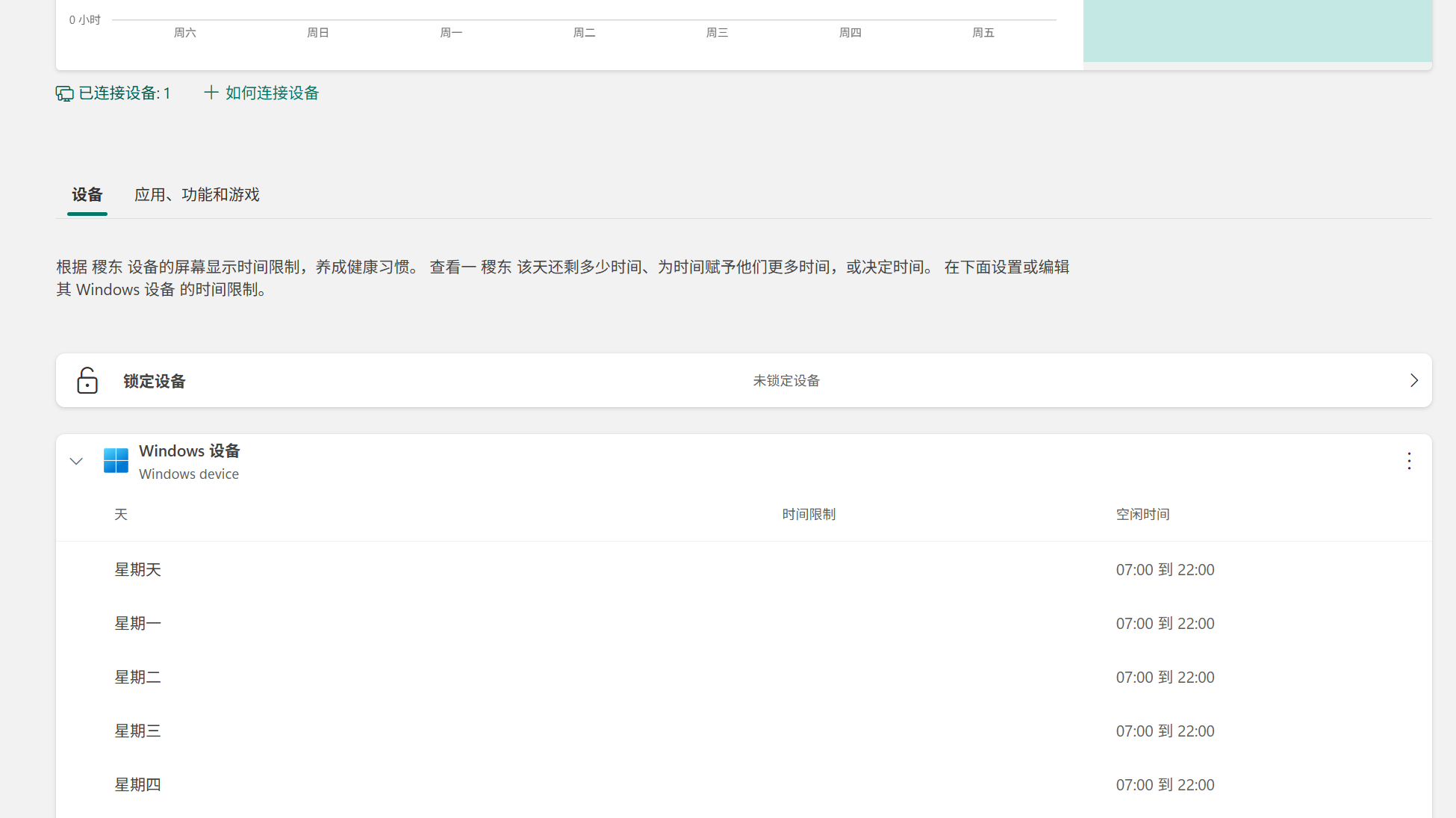The height and width of the screenshot is (818, 1456).
Task: Click the 周一 chart axis label
Action: [x=451, y=32]
